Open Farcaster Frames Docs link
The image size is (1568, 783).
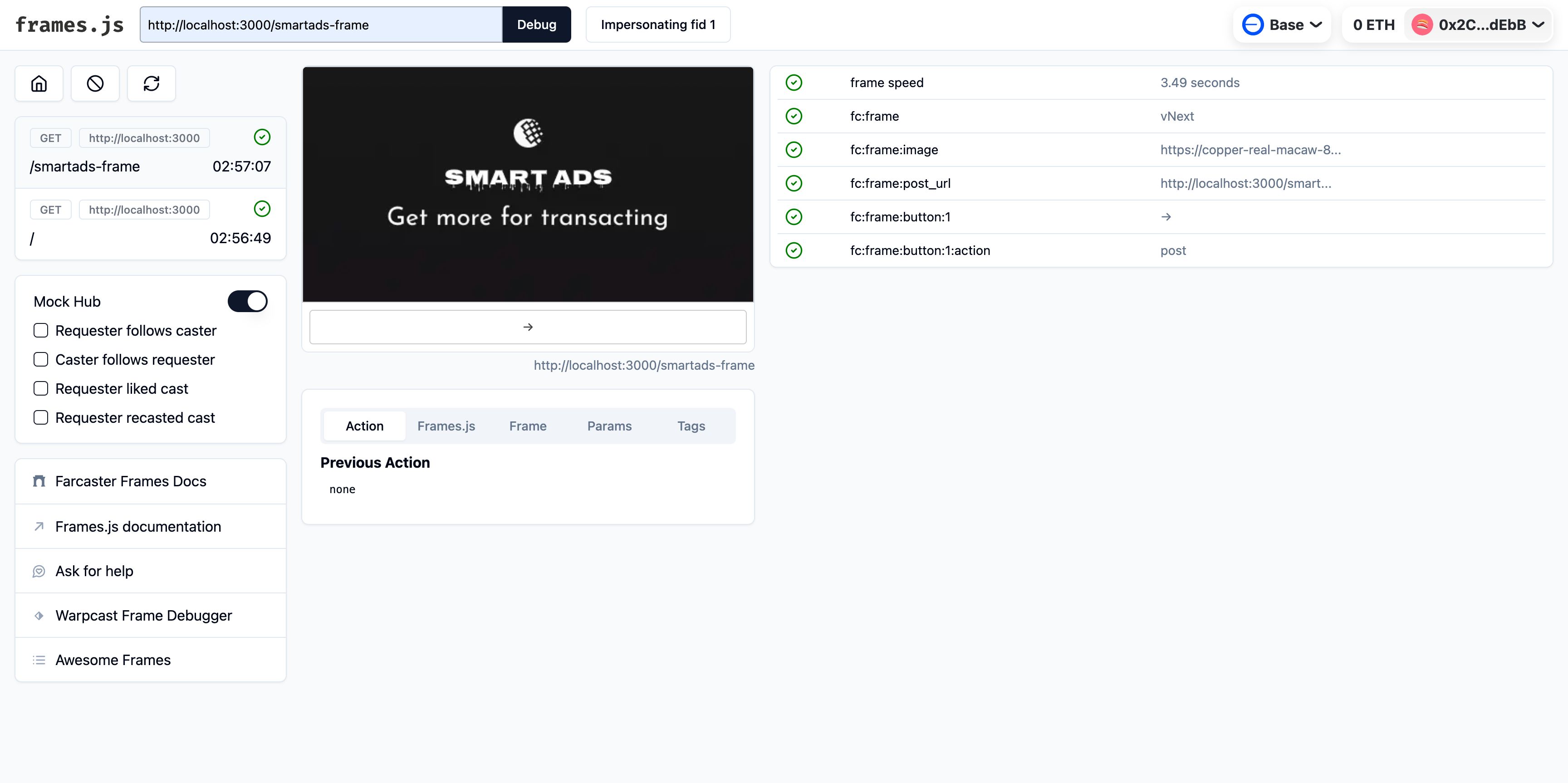tap(150, 481)
